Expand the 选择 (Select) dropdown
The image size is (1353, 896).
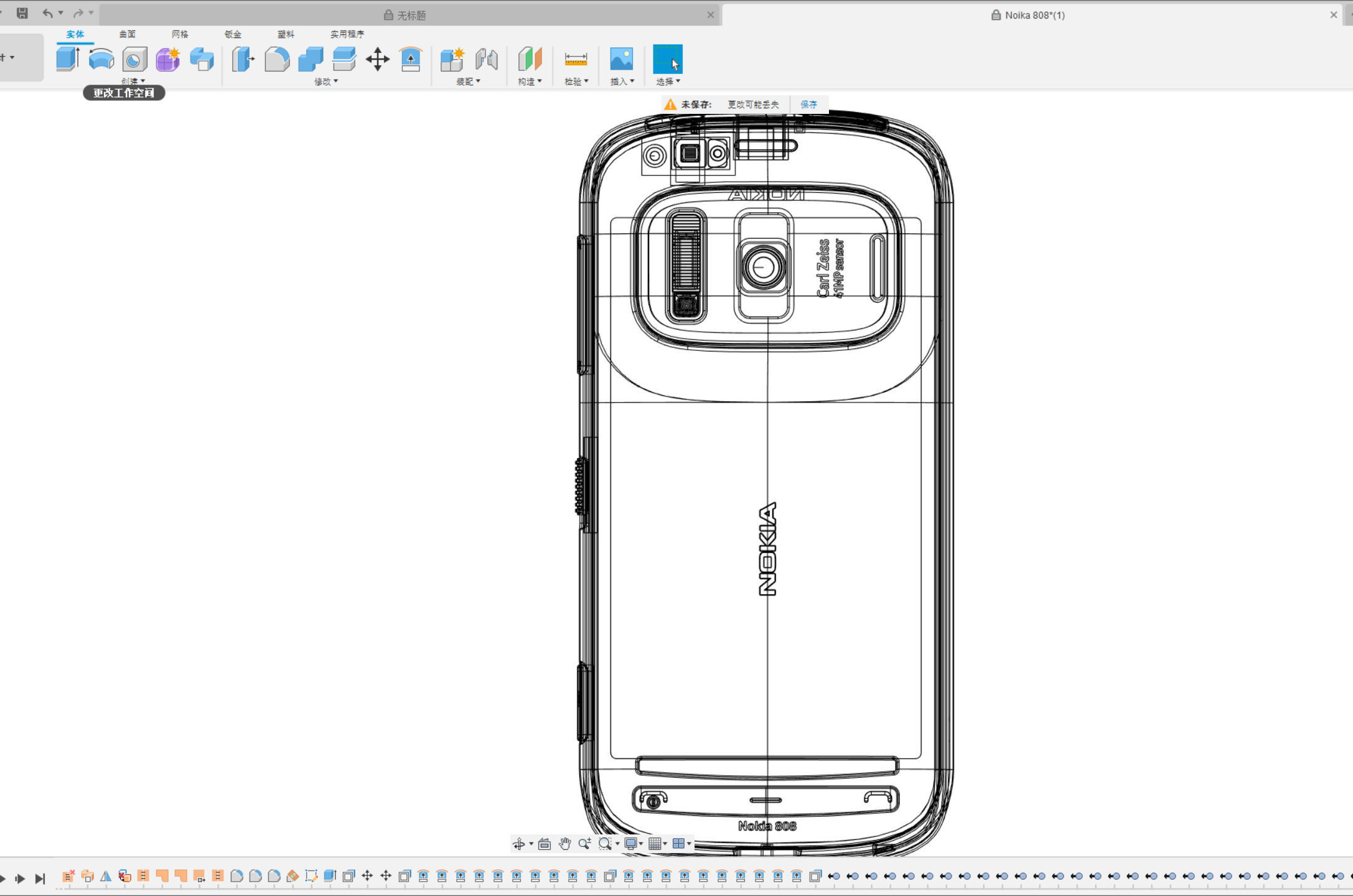point(668,82)
